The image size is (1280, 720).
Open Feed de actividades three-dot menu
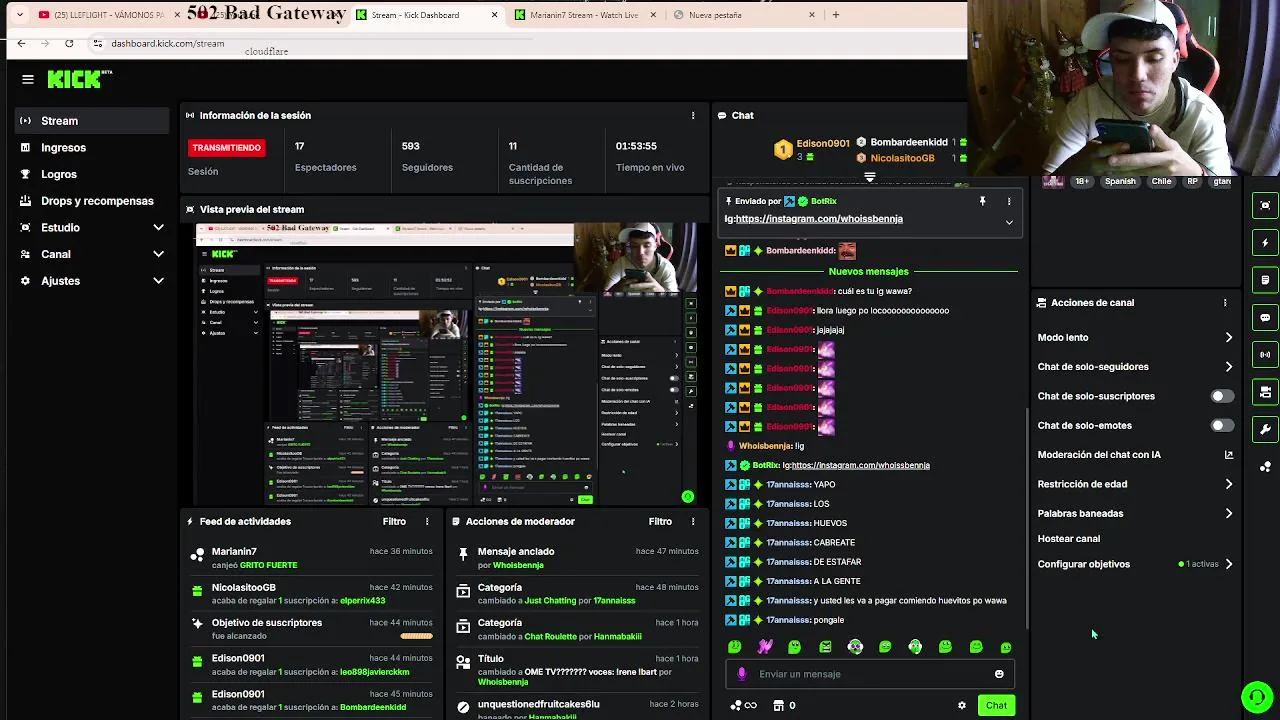(427, 521)
